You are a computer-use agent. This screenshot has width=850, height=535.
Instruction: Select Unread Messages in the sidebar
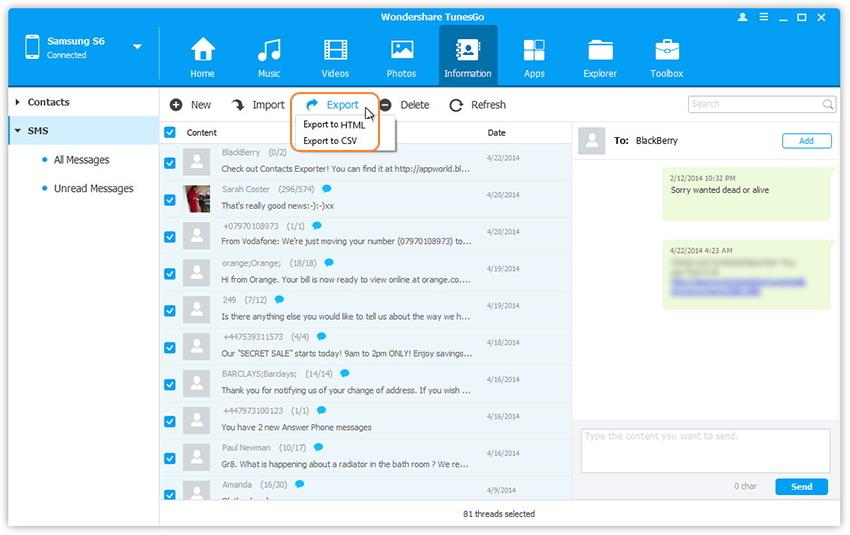pyautogui.click(x=93, y=188)
